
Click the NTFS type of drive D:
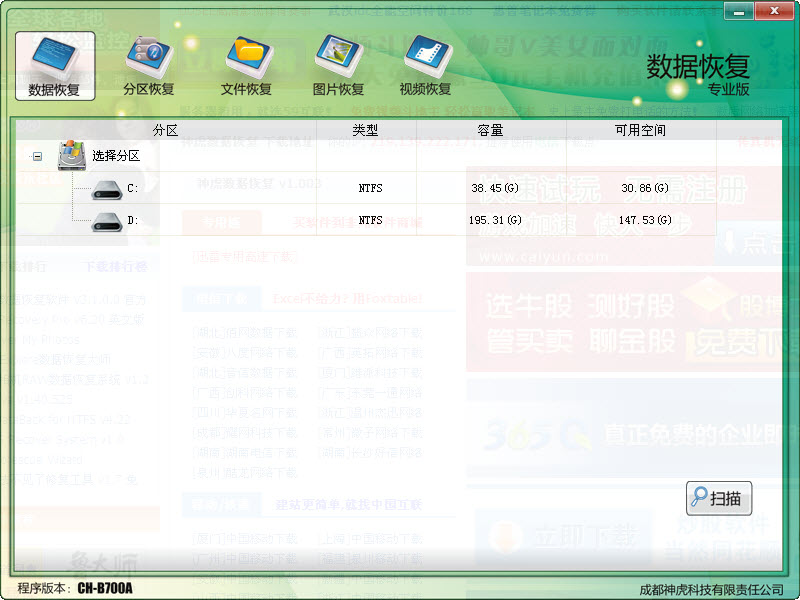point(370,220)
